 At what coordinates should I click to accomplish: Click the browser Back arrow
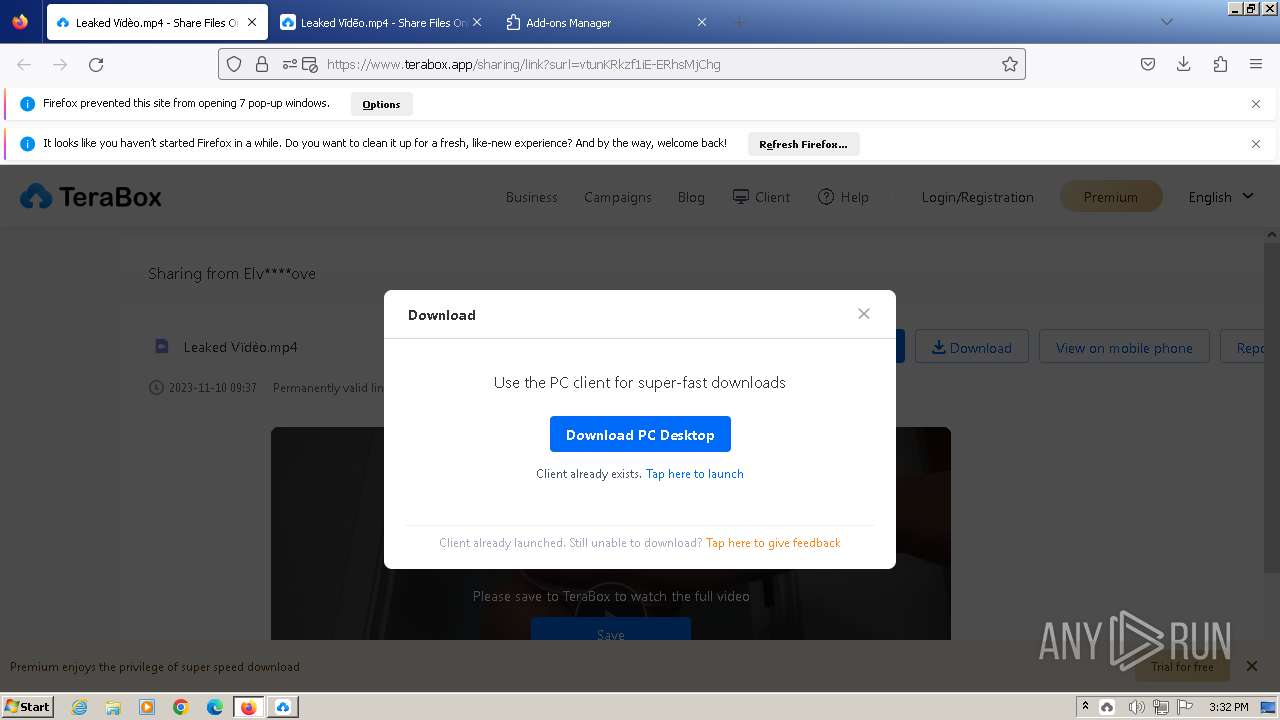pyautogui.click(x=24, y=64)
